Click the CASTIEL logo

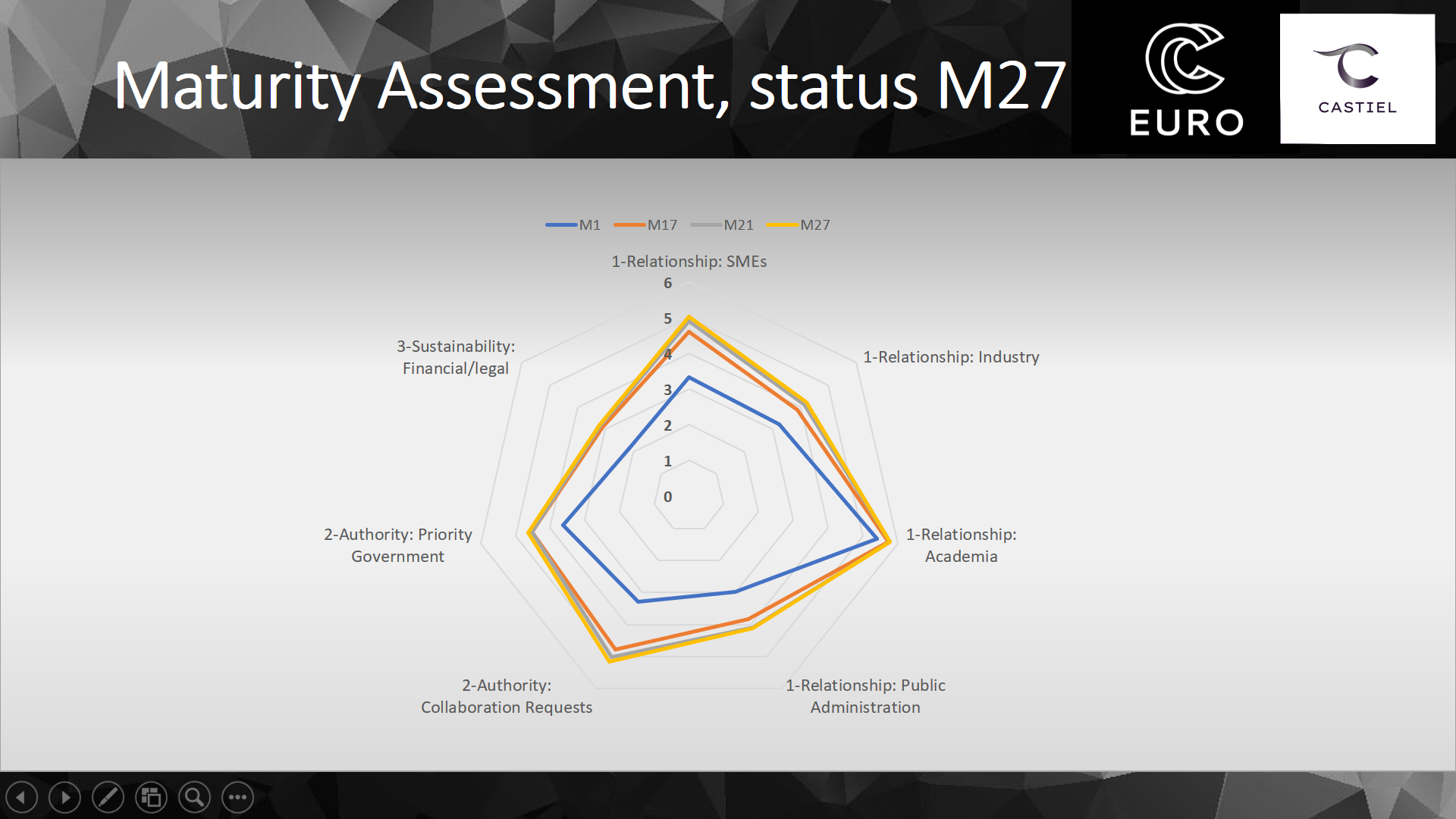coord(1357,79)
